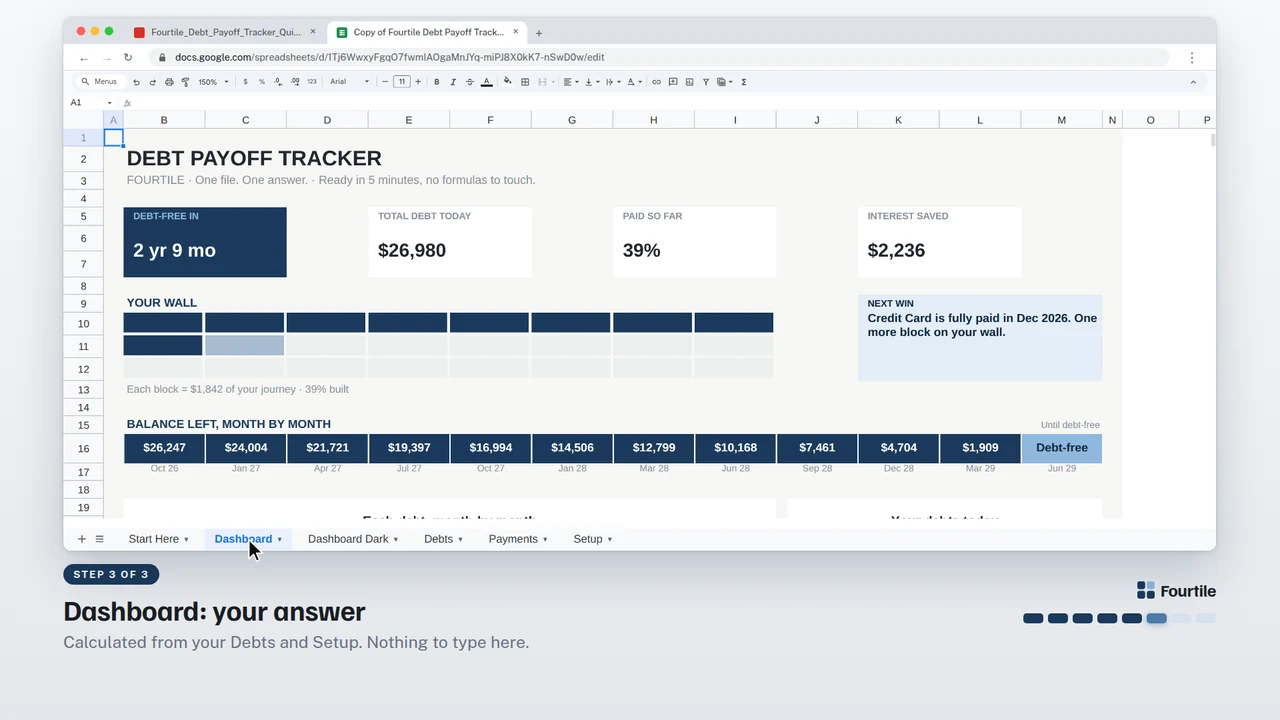Print the spreadsheet using the printer icon
The height and width of the screenshot is (720, 1280).
(169, 82)
